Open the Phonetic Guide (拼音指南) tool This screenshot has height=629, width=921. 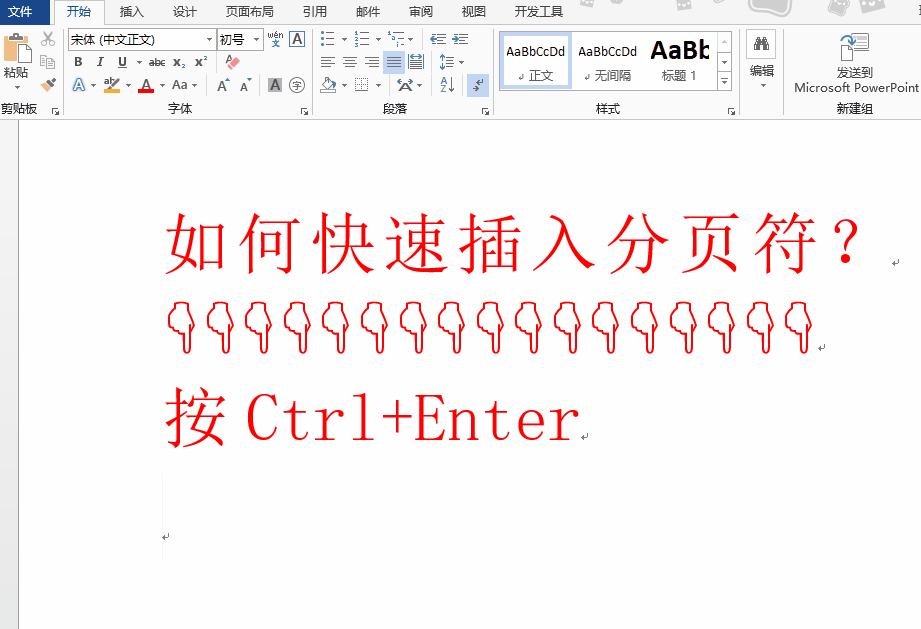tap(275, 39)
